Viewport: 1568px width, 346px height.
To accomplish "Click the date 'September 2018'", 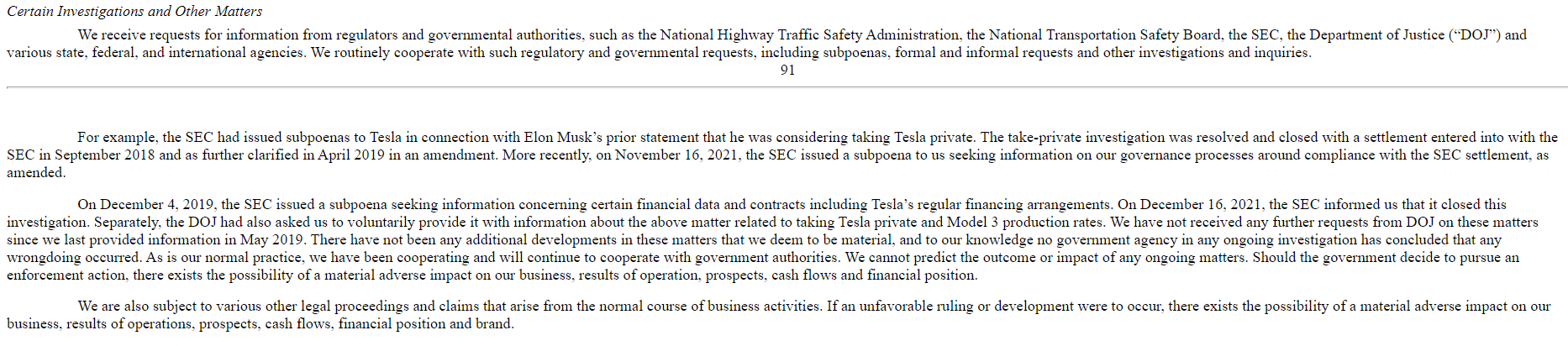I will tap(104, 155).
